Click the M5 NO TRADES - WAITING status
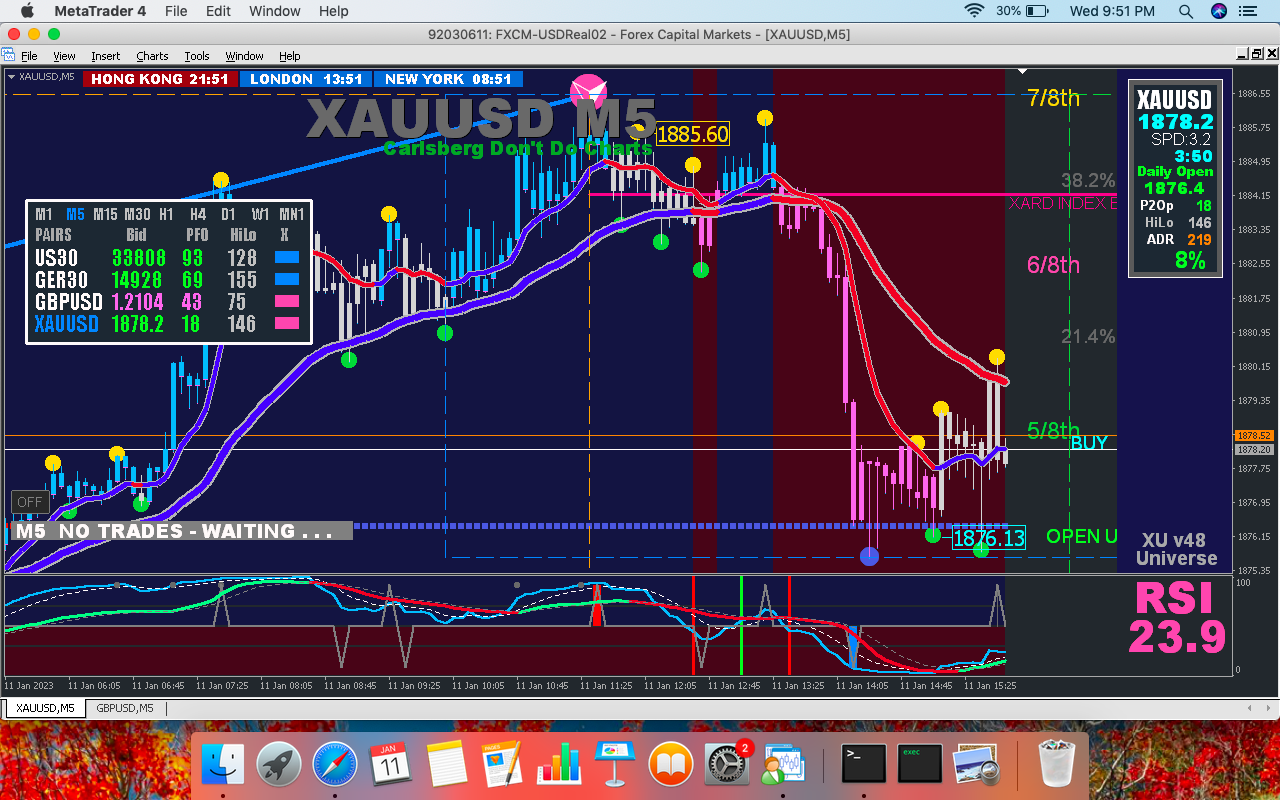Screen dimensions: 1280x800 click(180, 531)
